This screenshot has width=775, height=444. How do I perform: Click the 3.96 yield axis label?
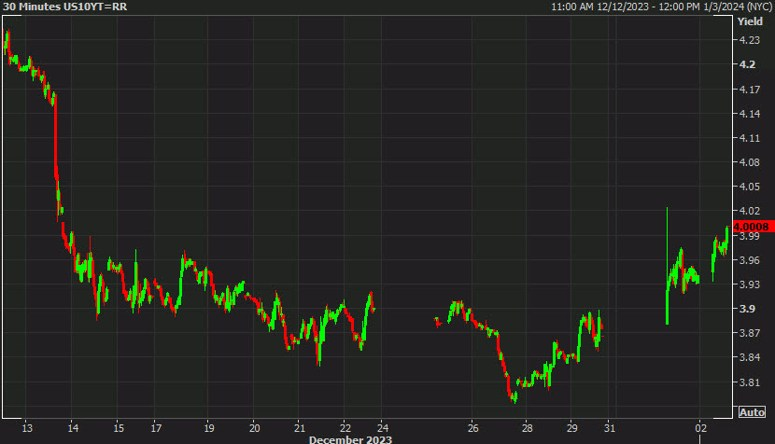pyautogui.click(x=749, y=260)
